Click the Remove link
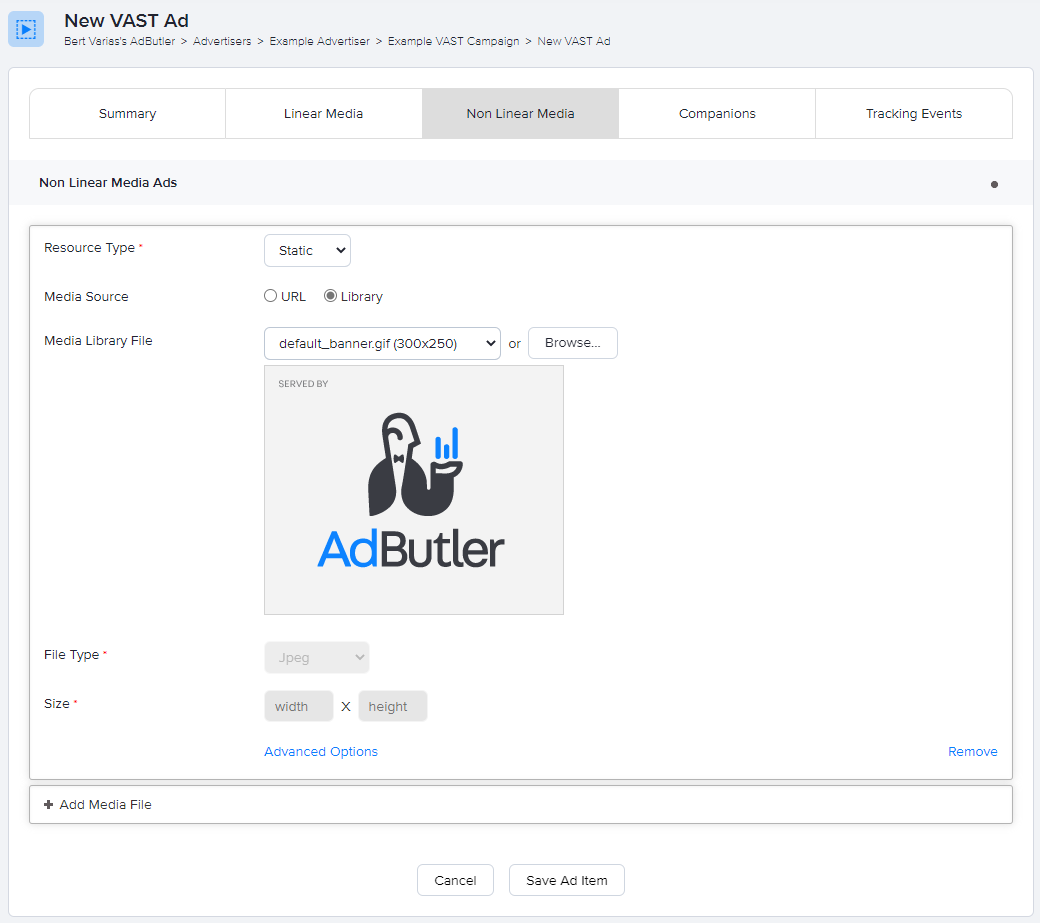Screen dimensions: 1040x923 [972, 751]
